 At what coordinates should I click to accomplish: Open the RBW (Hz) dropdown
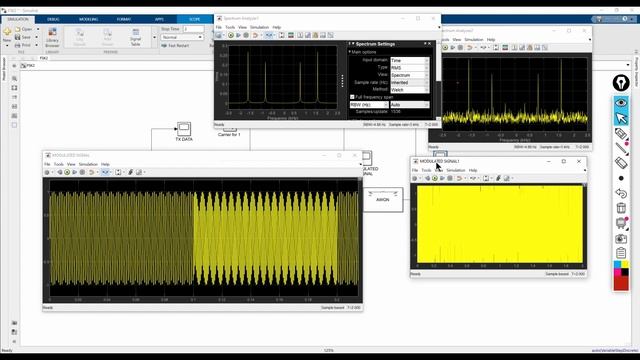point(369,105)
